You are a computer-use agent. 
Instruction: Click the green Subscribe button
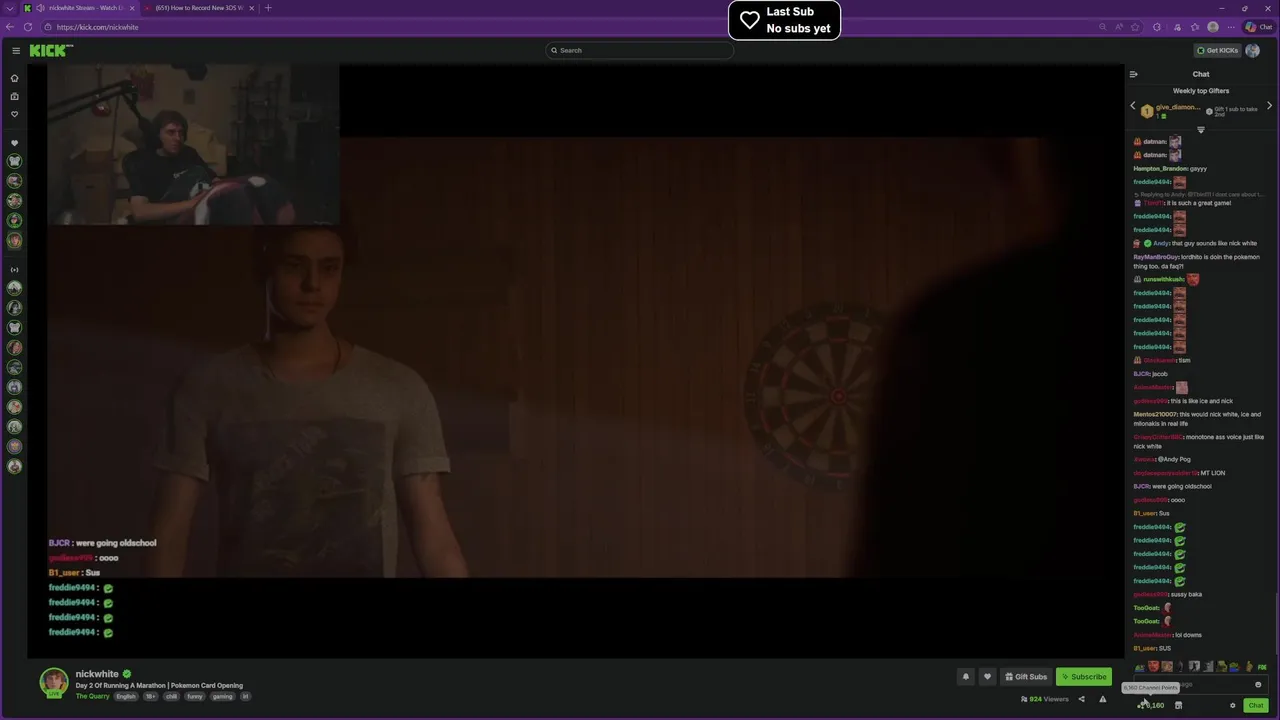click(x=1084, y=677)
